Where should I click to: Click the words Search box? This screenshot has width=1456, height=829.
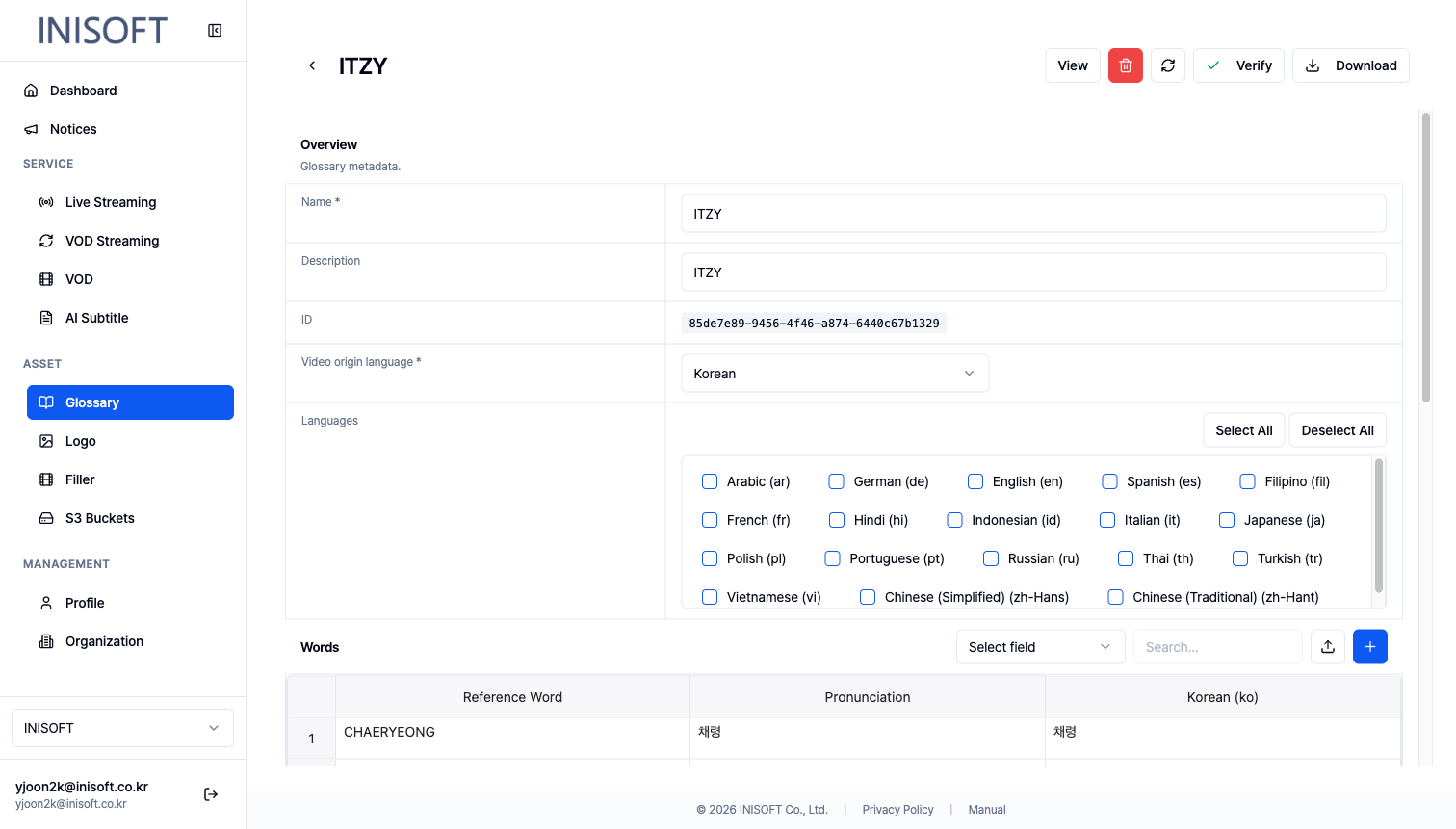pyautogui.click(x=1218, y=647)
